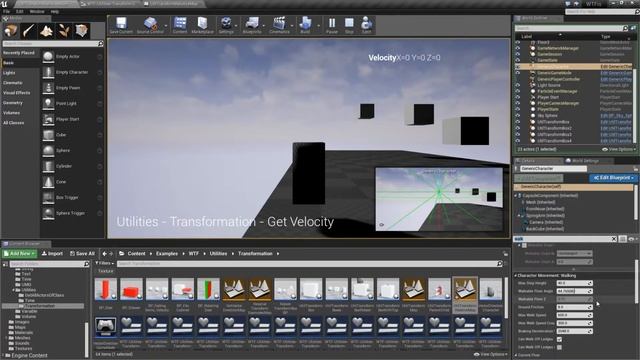
Task: Open Source Control from the toolbar
Action: pyautogui.click(x=150, y=25)
